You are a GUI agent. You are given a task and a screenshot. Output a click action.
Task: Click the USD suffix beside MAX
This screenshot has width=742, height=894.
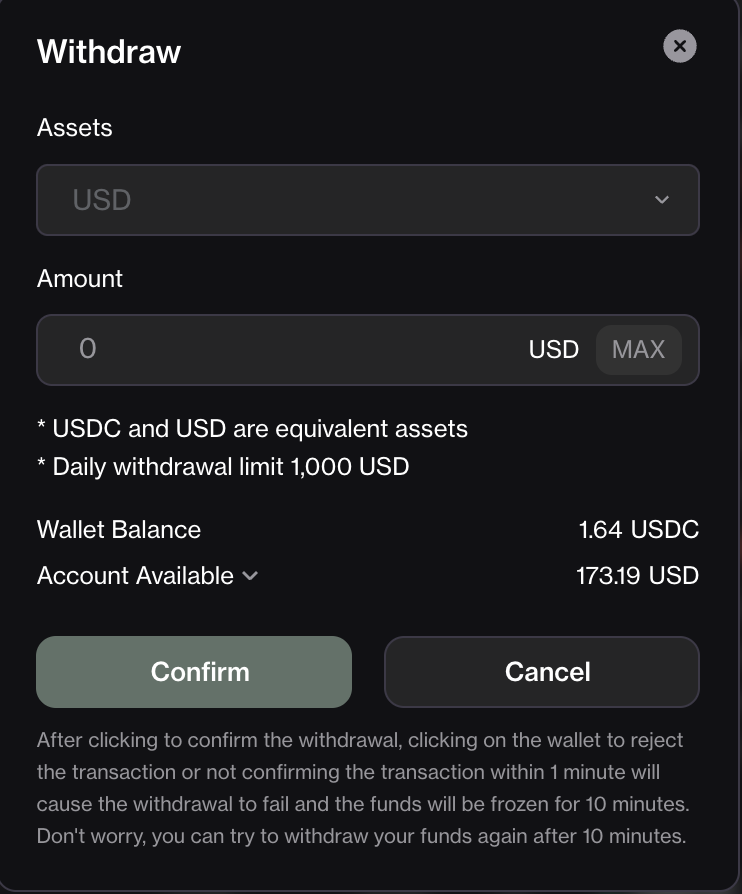click(553, 350)
